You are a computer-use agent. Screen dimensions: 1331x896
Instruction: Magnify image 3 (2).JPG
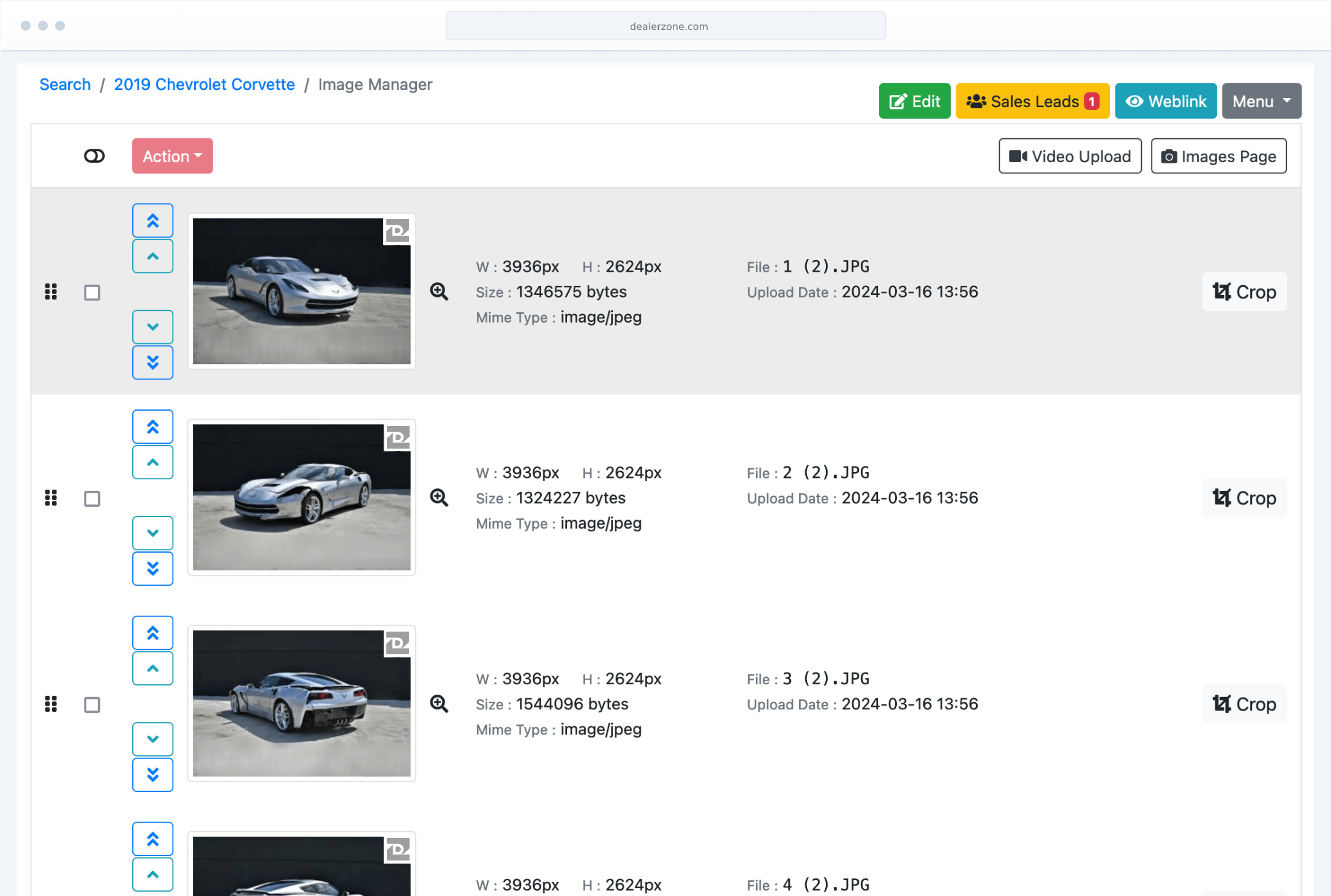(x=440, y=704)
